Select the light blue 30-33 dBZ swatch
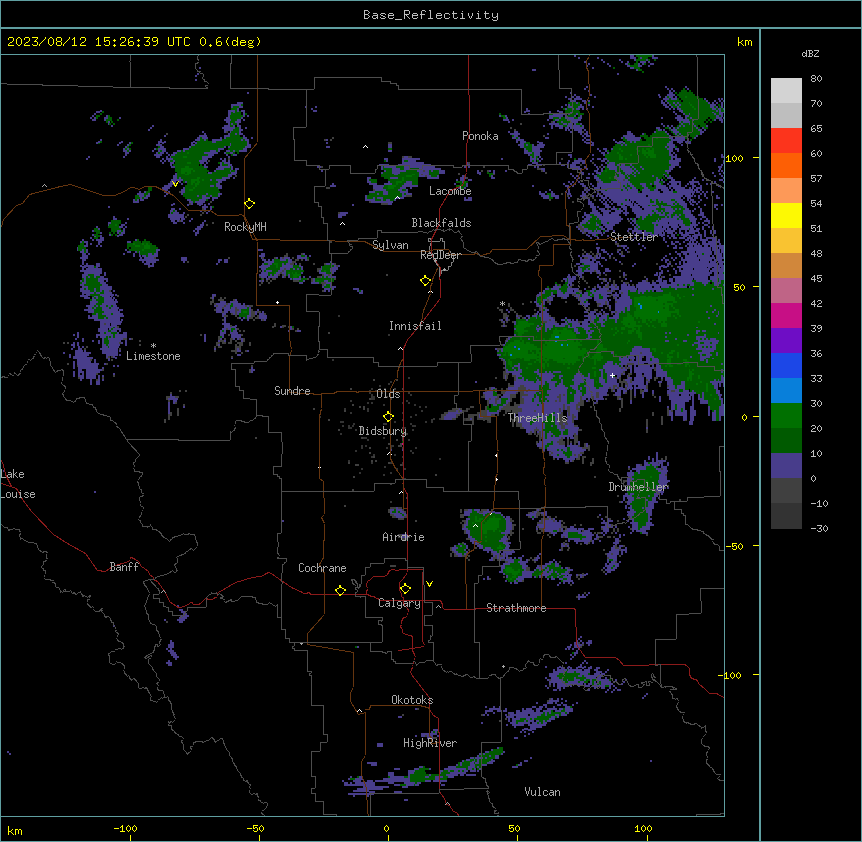 tap(786, 391)
